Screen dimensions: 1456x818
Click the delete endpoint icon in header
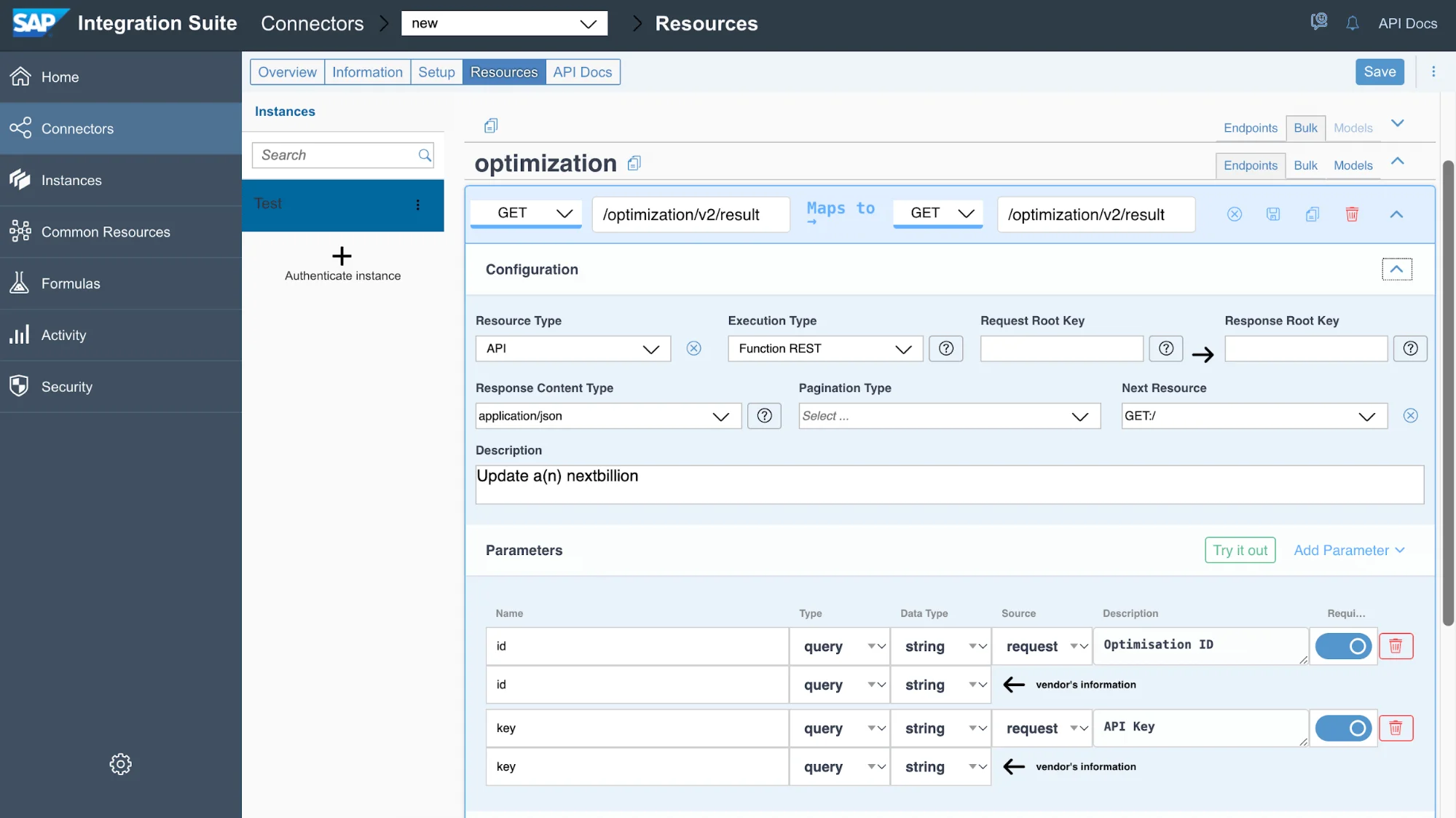[x=1351, y=214]
